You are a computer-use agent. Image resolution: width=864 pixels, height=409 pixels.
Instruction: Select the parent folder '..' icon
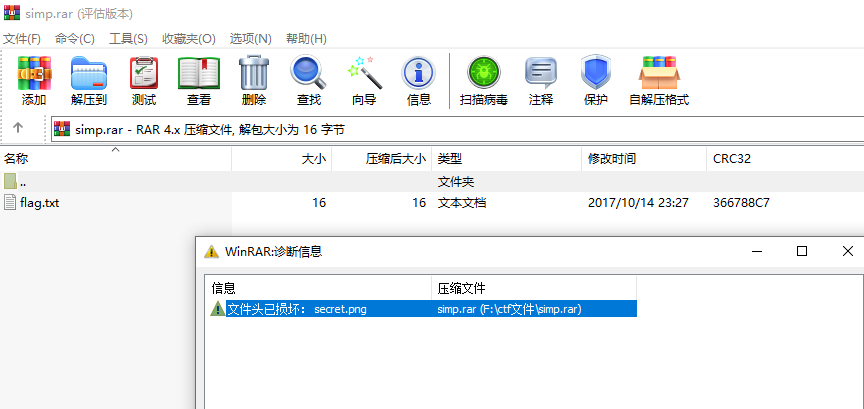pos(10,181)
